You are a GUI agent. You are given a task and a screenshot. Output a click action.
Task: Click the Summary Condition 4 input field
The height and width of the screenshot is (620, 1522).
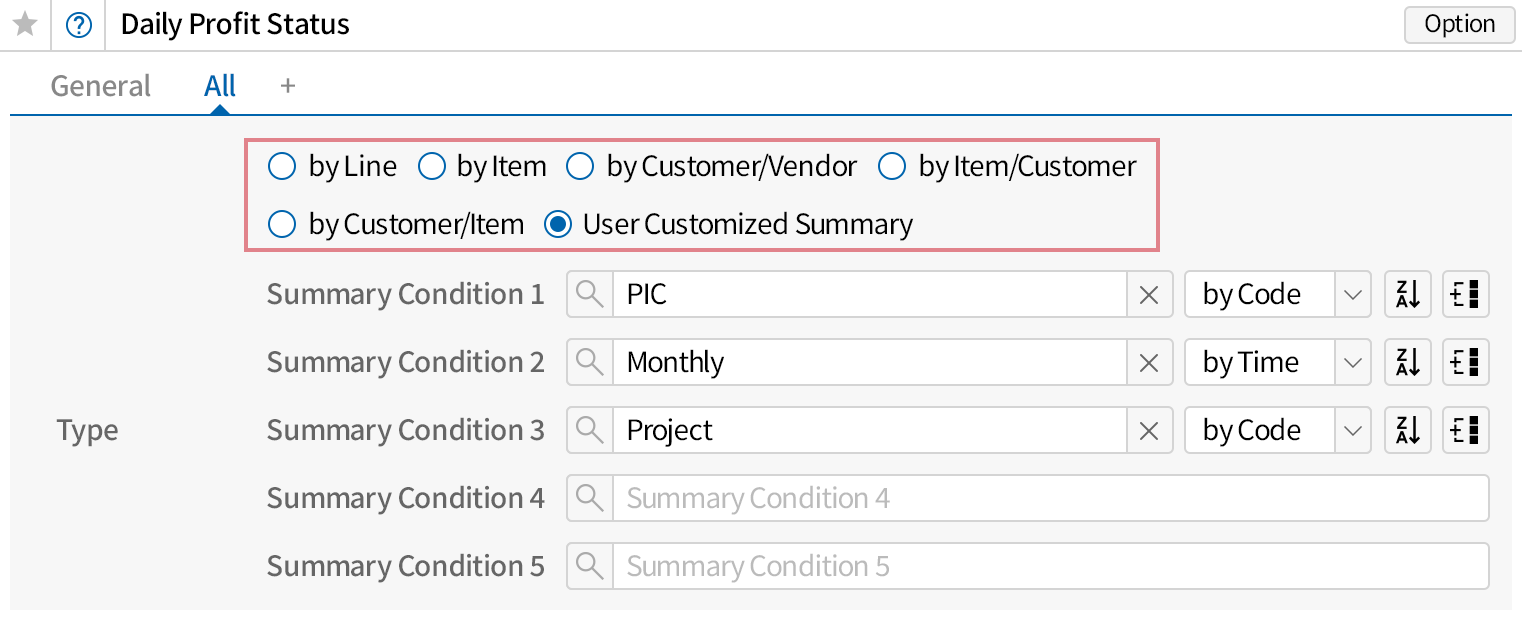[x=1048, y=498]
